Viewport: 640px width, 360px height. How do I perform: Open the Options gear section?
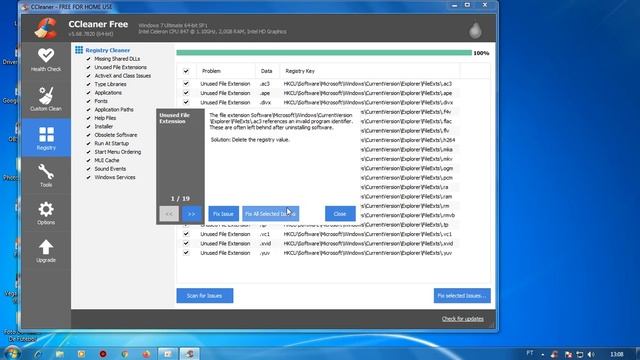coord(46,213)
